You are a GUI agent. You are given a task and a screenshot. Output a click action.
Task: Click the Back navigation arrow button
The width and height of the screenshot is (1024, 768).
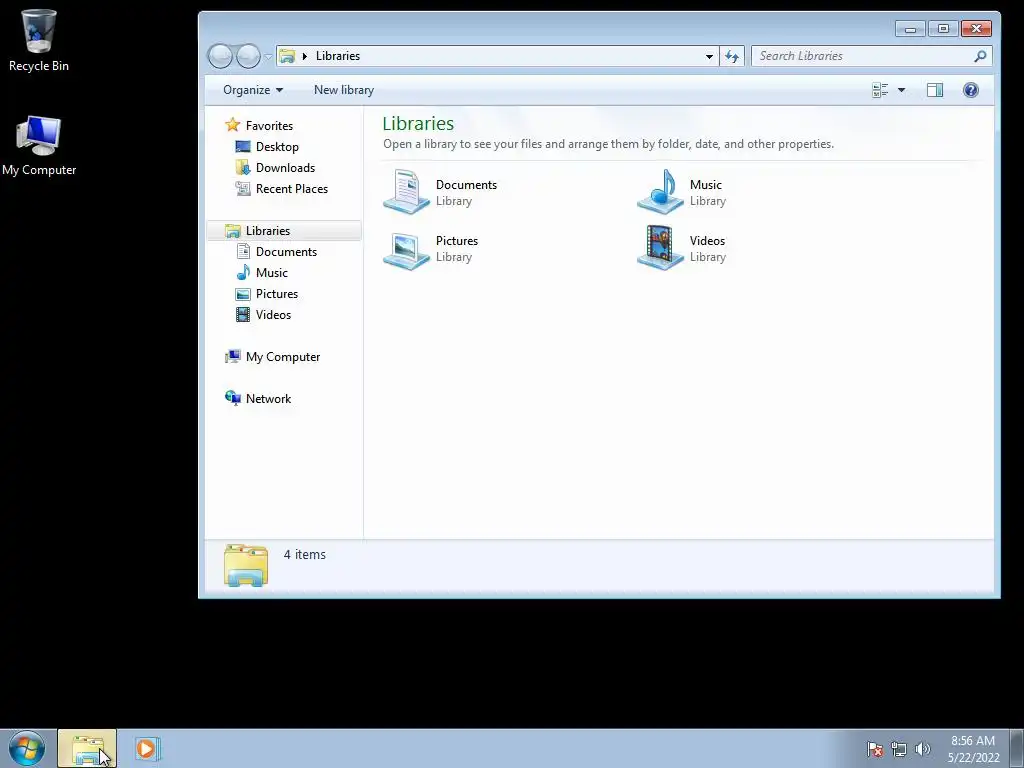click(220, 56)
